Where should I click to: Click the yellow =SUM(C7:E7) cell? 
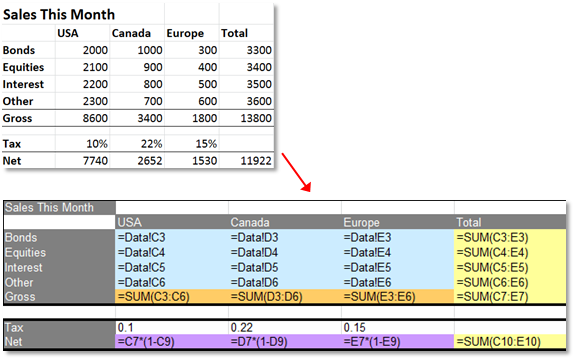click(x=510, y=297)
